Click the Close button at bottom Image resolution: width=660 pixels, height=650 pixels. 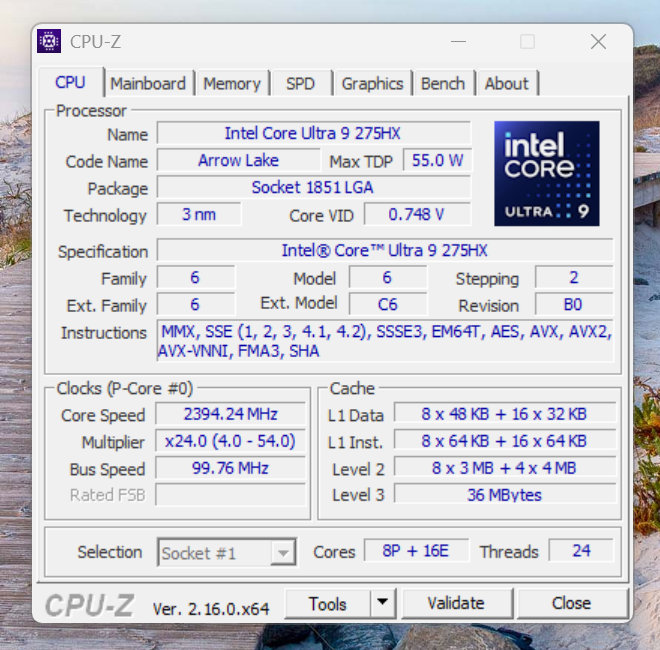click(571, 603)
